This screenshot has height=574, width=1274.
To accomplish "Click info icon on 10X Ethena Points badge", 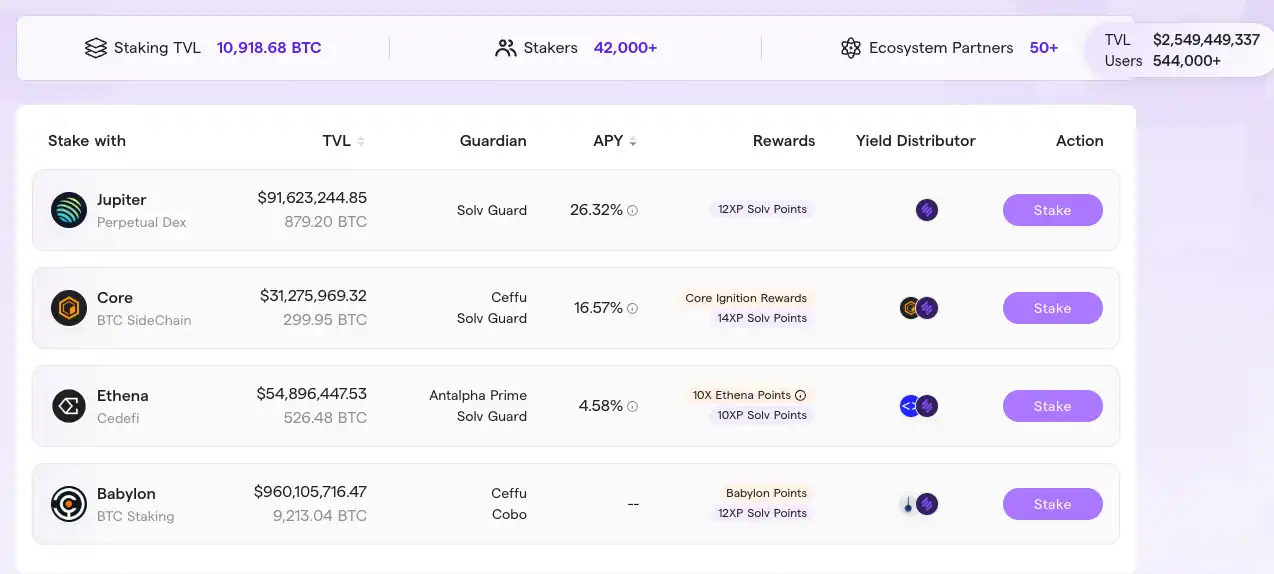I will pyautogui.click(x=800, y=395).
